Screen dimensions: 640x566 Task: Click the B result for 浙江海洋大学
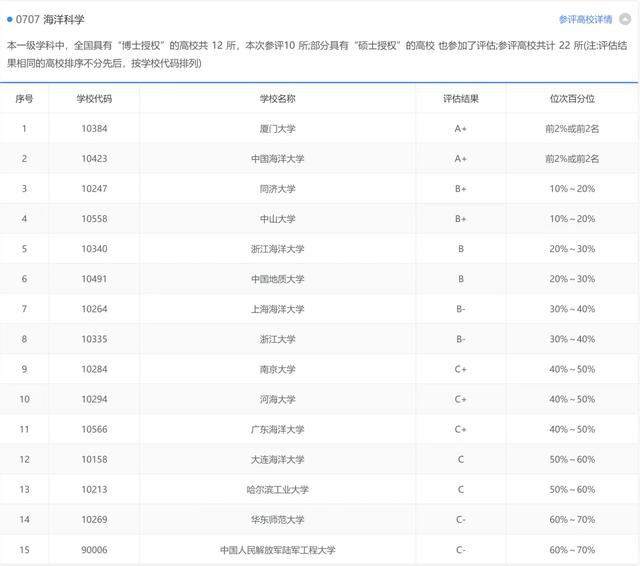(x=461, y=249)
